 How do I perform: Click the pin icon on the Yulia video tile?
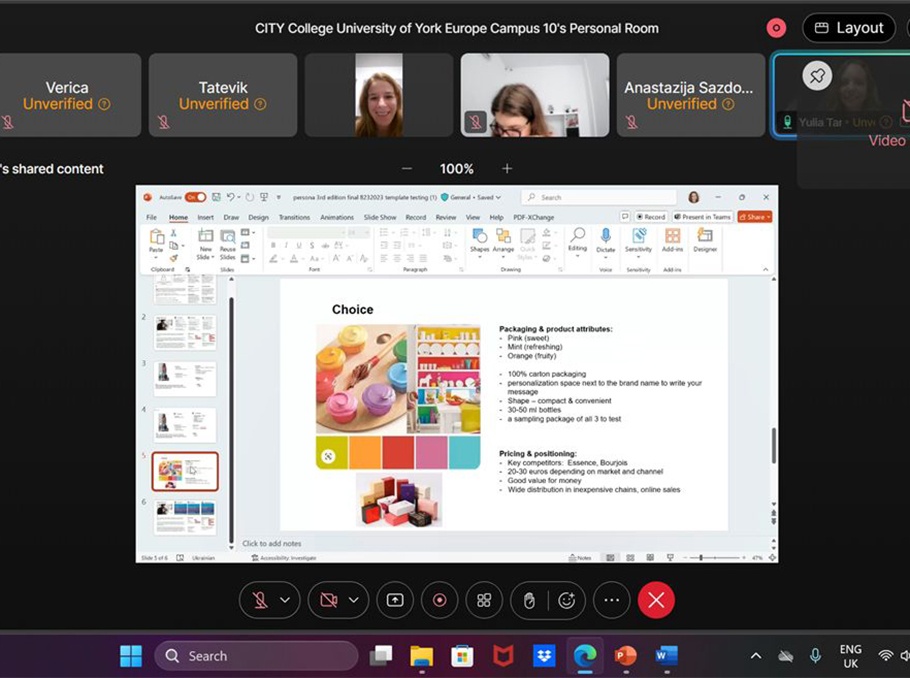tap(817, 75)
